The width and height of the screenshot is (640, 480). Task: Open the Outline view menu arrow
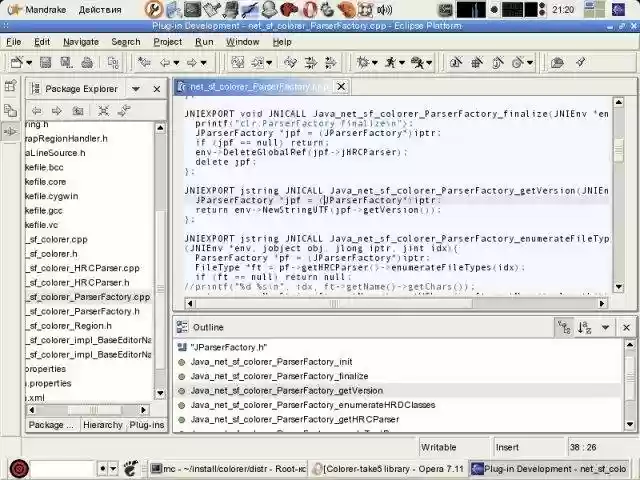click(605, 327)
